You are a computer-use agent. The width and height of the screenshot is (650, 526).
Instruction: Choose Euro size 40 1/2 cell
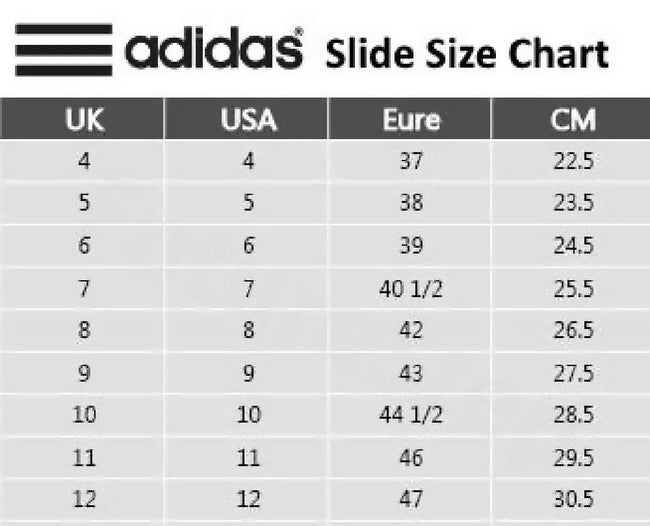[x=411, y=290]
